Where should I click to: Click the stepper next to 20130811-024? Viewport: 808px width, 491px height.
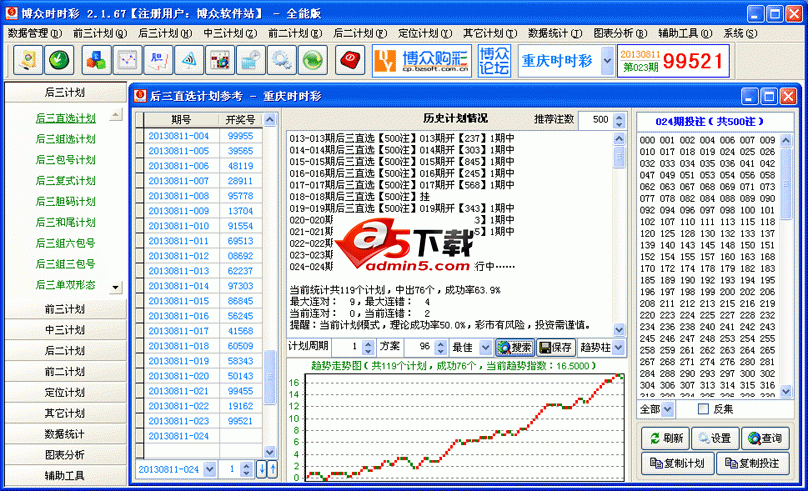pyautogui.click(x=246, y=469)
